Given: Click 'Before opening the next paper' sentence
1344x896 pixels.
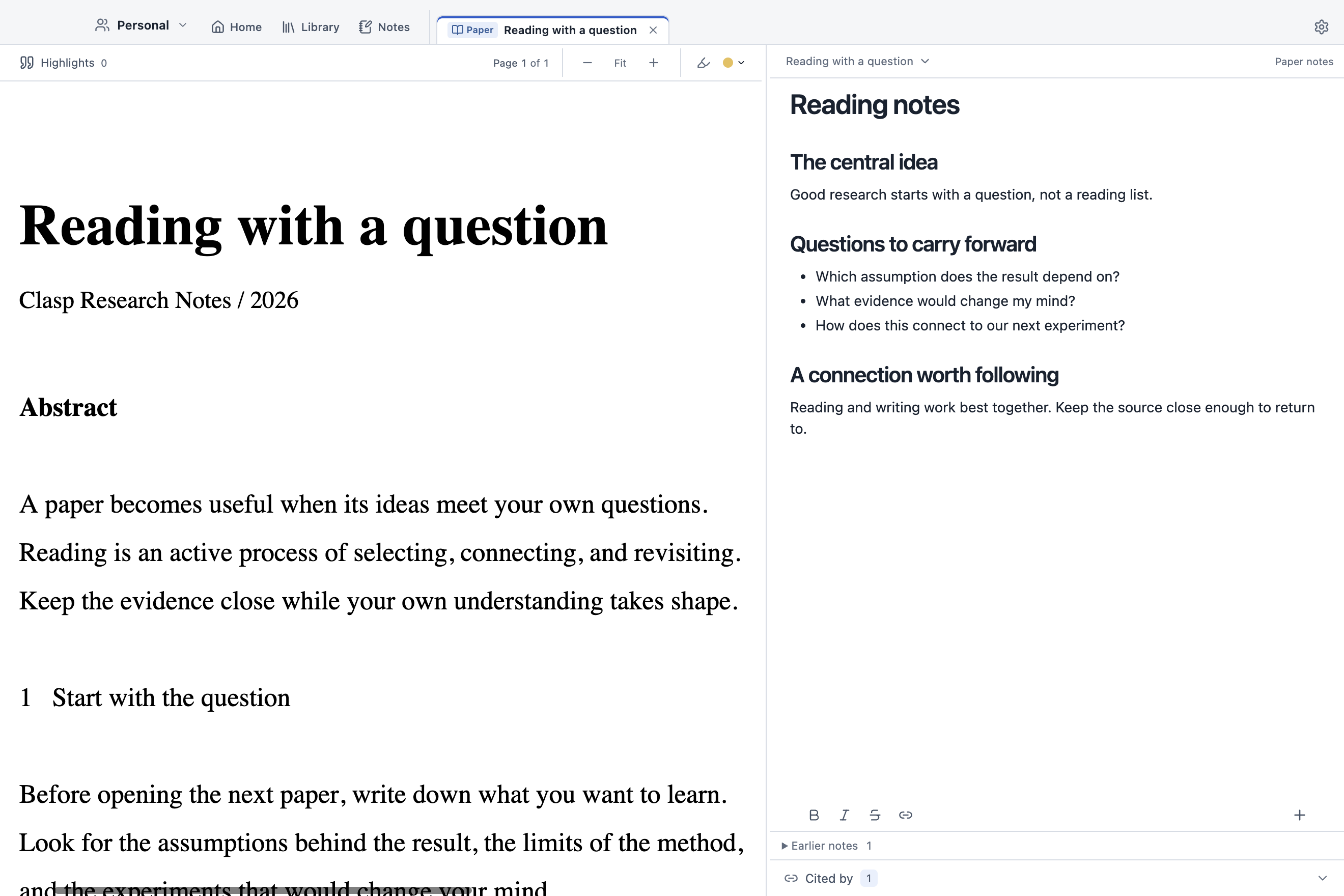Looking at the screenshot, I should [x=373, y=795].
